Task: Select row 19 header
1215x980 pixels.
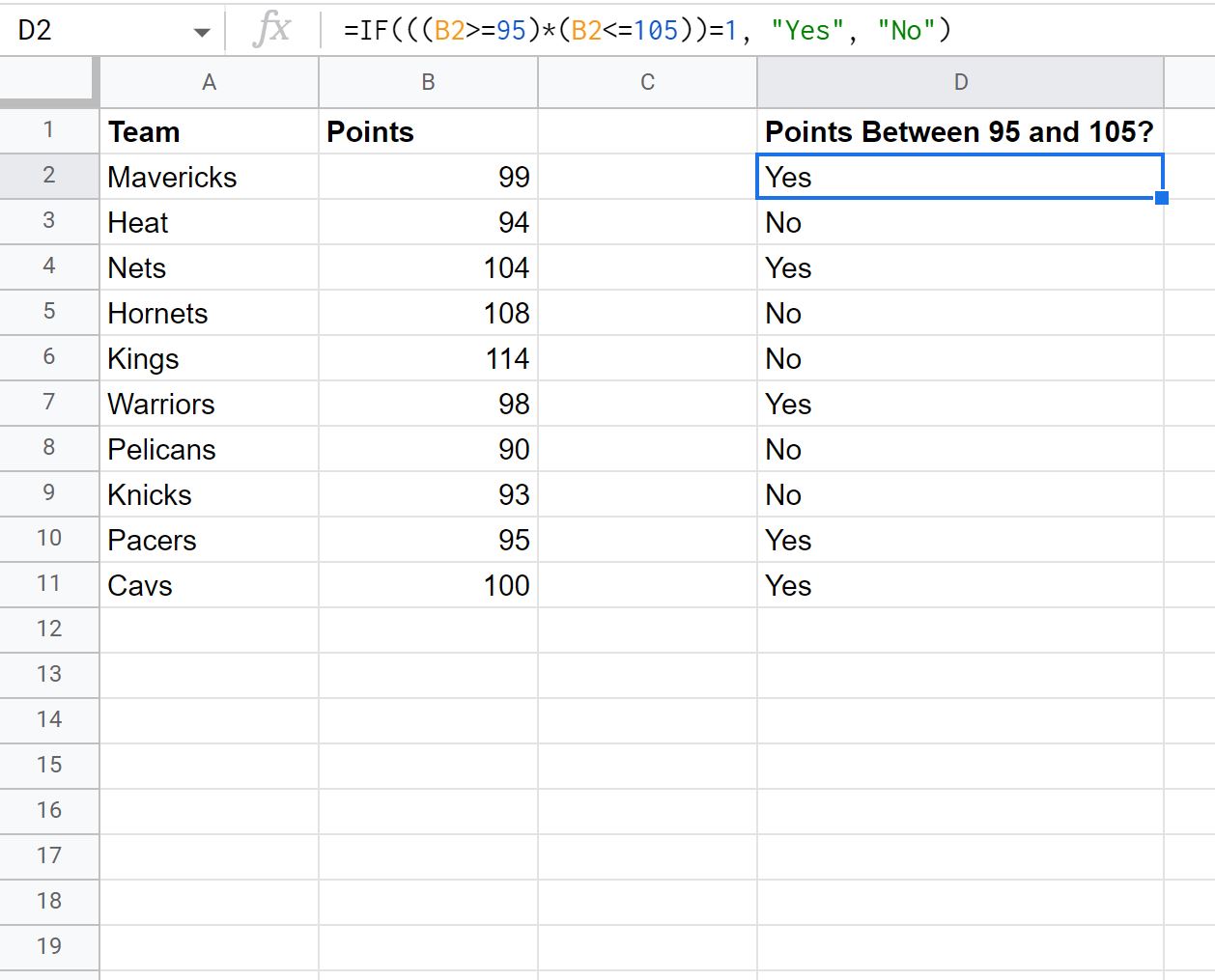Action: [x=49, y=947]
